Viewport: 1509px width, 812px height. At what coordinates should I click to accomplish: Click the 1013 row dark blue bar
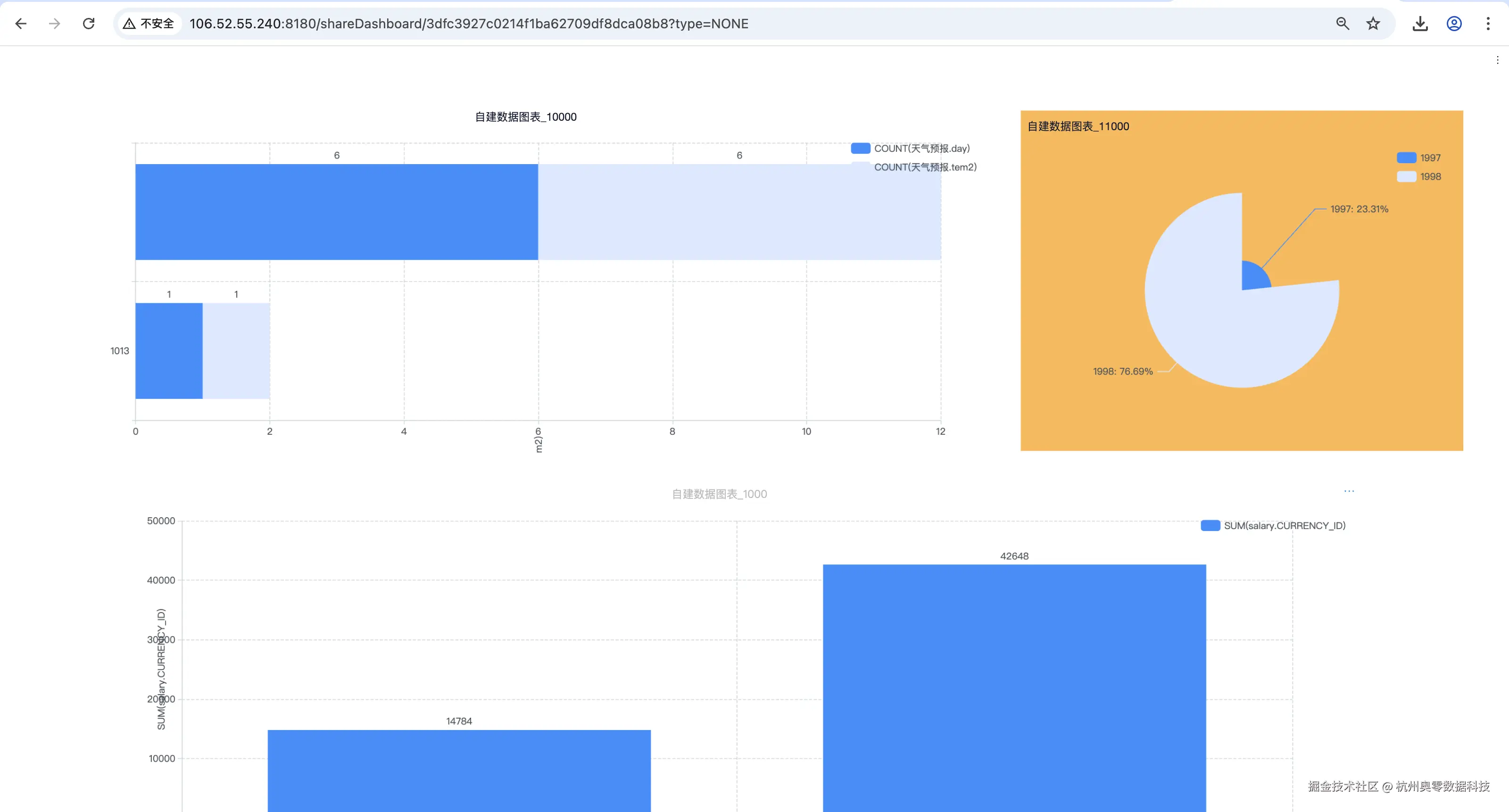(169, 350)
